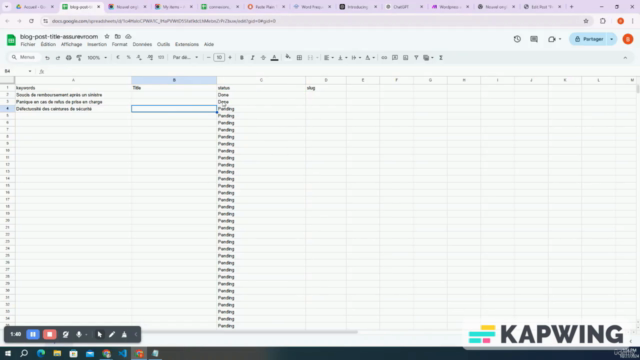Collapse the toolbar with chevron

(x=625, y=58)
